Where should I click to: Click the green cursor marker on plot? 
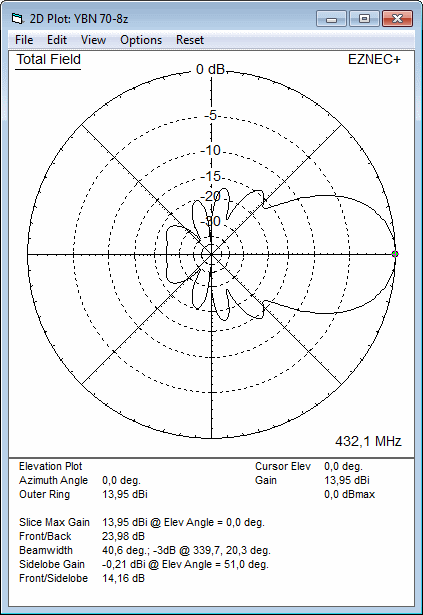click(395, 254)
